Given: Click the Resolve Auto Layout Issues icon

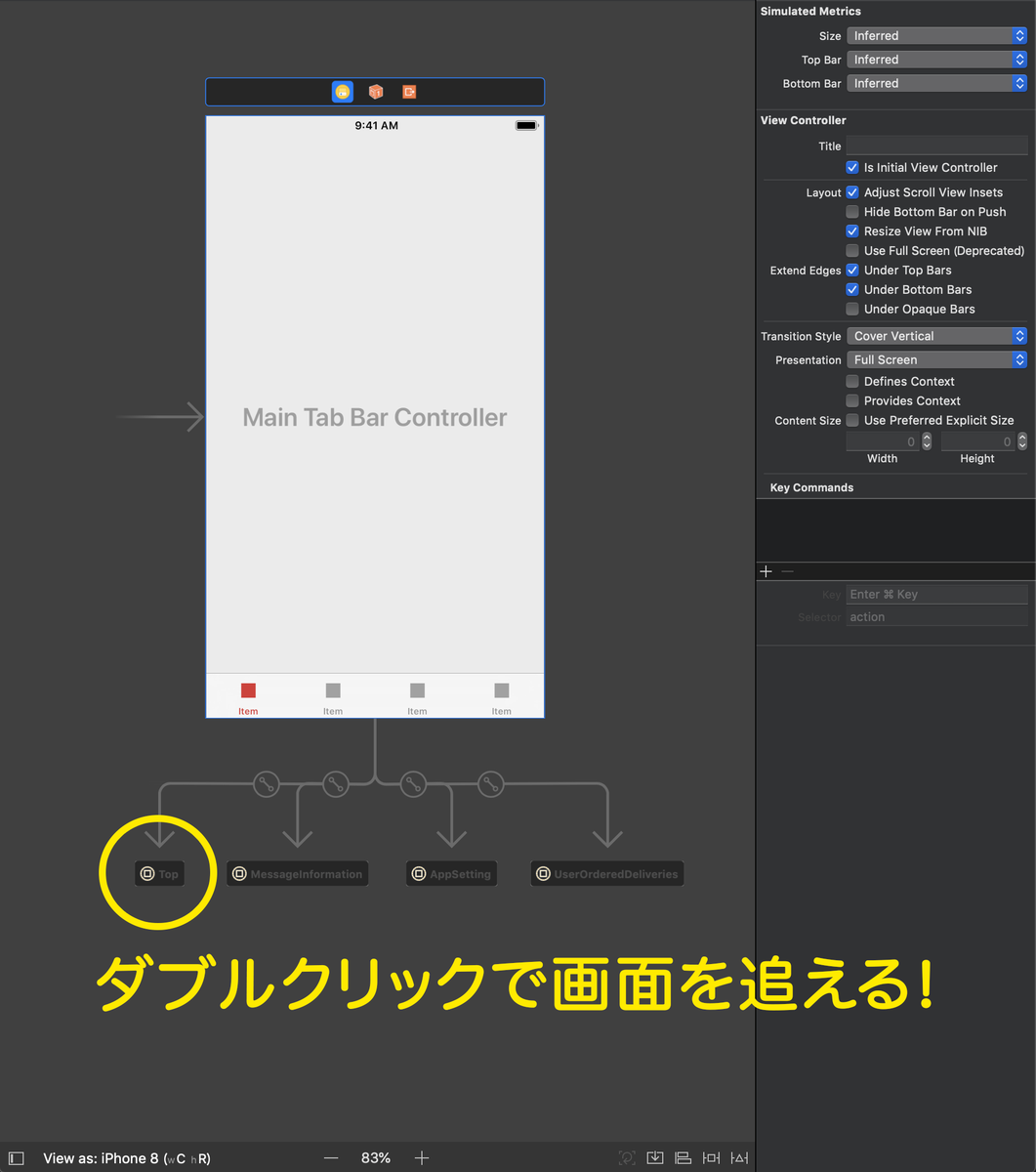Looking at the screenshot, I should tap(739, 1157).
